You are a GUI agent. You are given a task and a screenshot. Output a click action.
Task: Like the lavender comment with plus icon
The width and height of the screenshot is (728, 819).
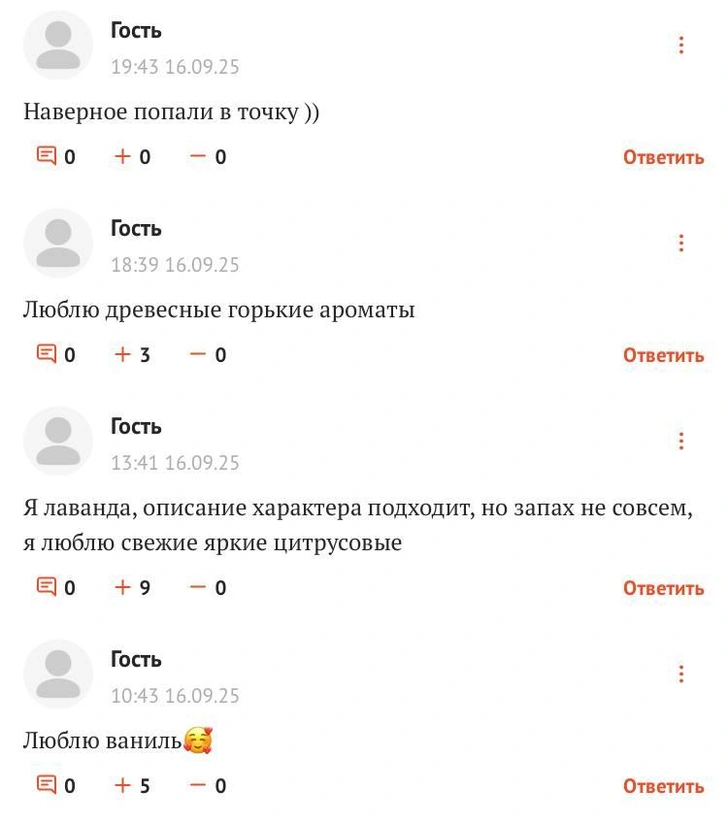point(124,588)
